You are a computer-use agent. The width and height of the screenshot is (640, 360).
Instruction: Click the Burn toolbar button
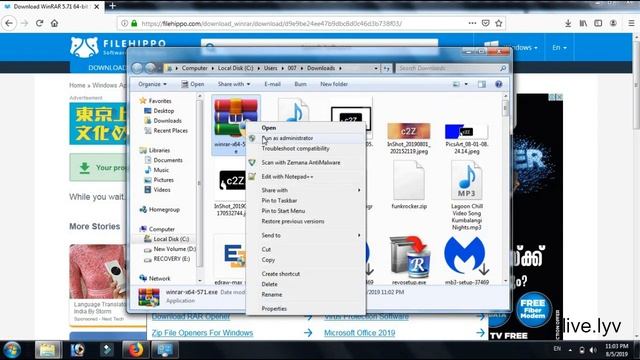(300, 84)
